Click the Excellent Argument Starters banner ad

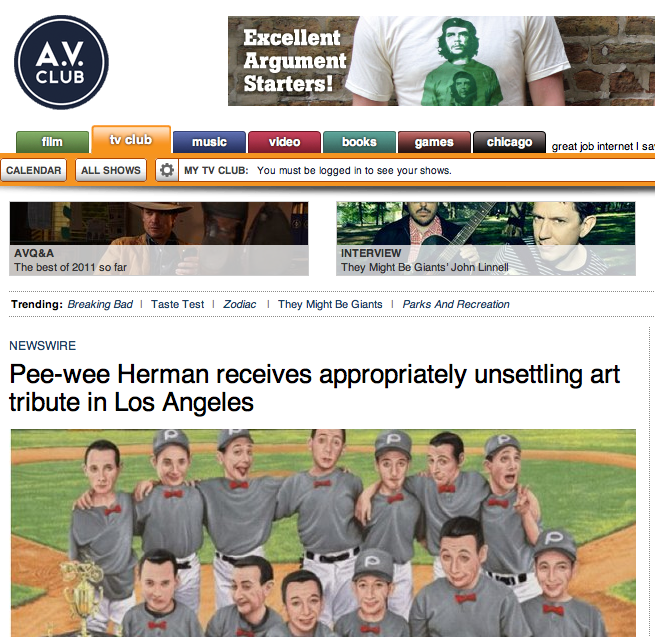(442, 61)
